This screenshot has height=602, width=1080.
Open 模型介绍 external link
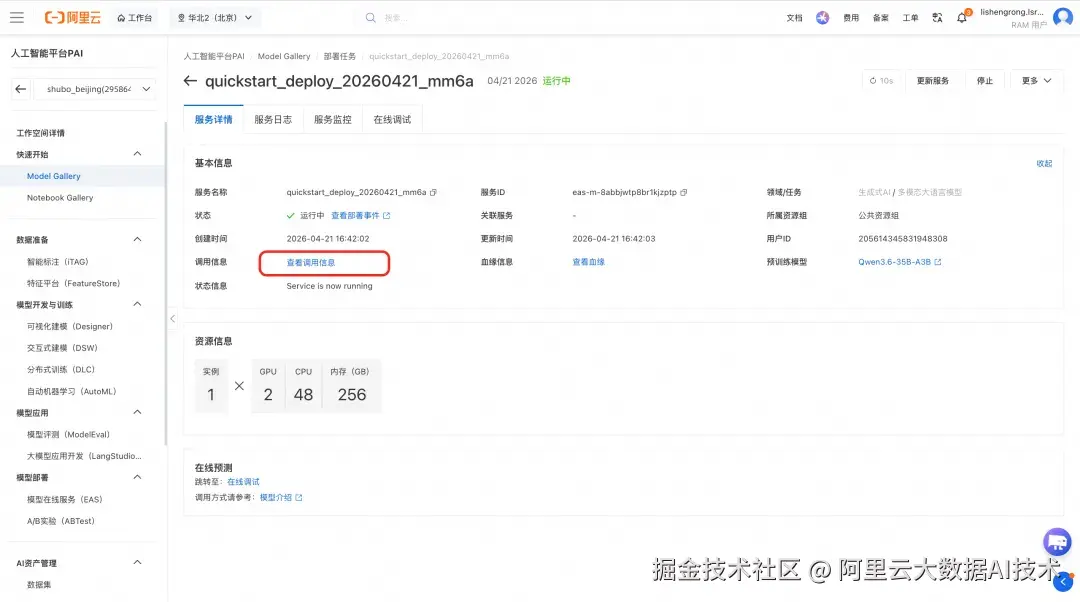pos(281,497)
